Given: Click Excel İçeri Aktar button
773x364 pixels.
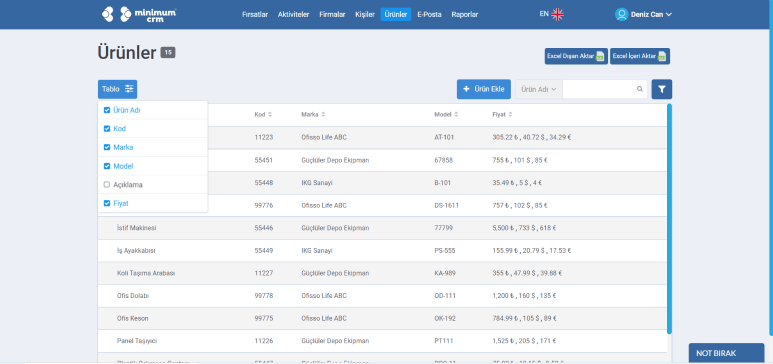Looking at the screenshot, I should tap(639, 56).
